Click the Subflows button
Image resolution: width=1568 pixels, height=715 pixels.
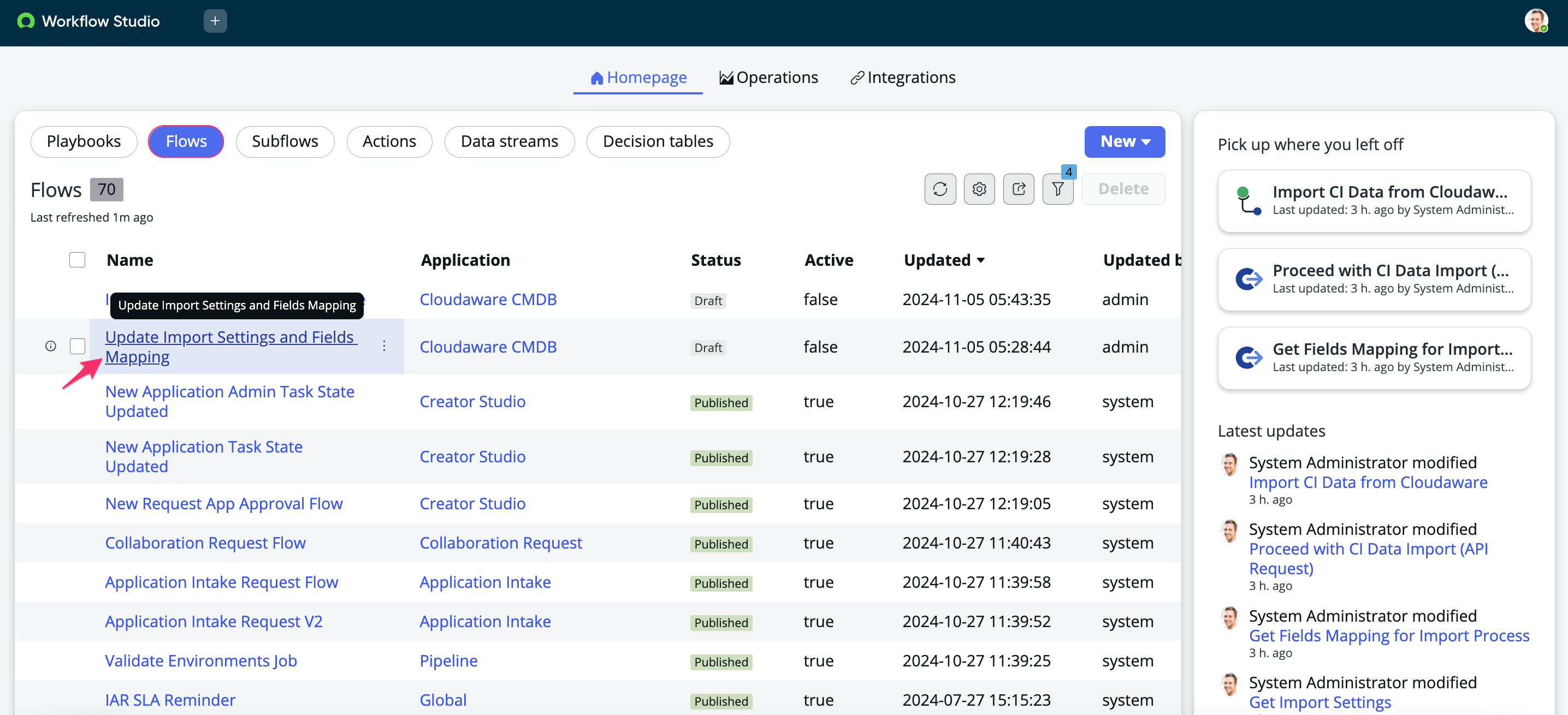(285, 141)
